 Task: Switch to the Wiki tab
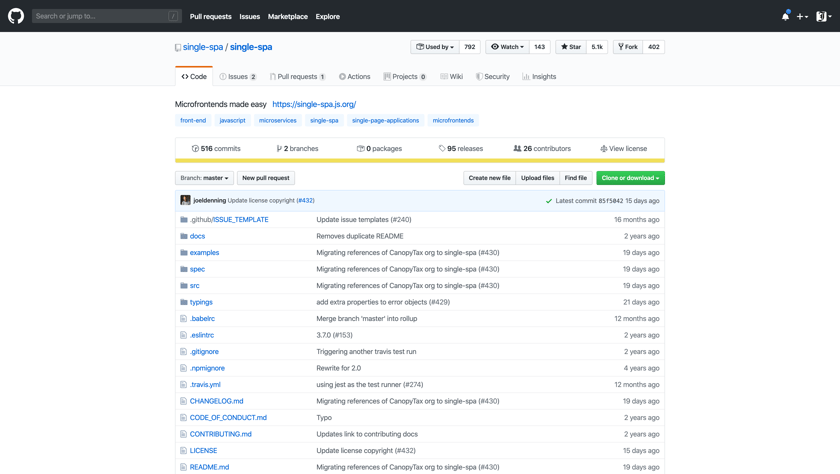(452, 77)
